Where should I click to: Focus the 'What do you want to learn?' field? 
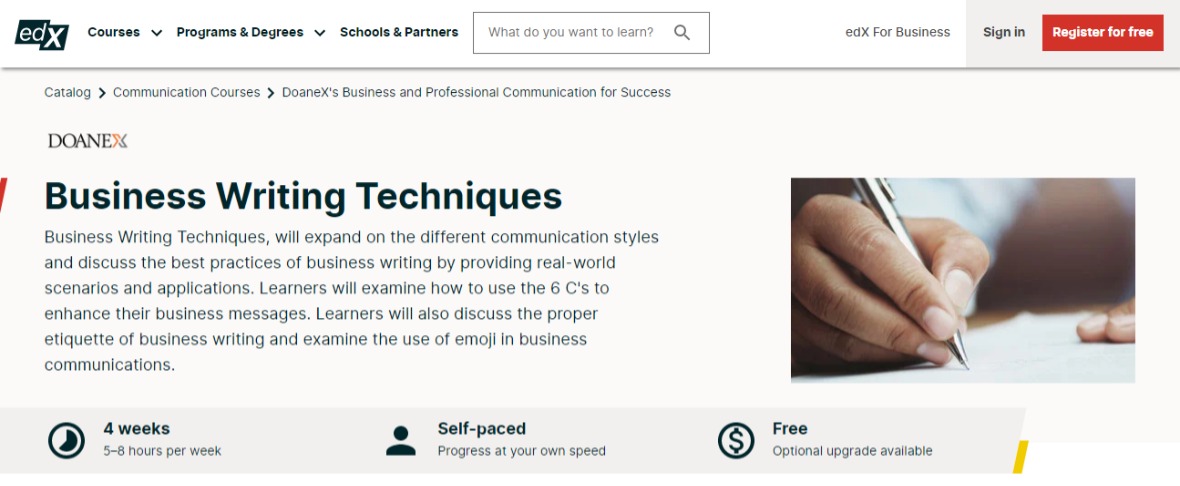coord(591,32)
